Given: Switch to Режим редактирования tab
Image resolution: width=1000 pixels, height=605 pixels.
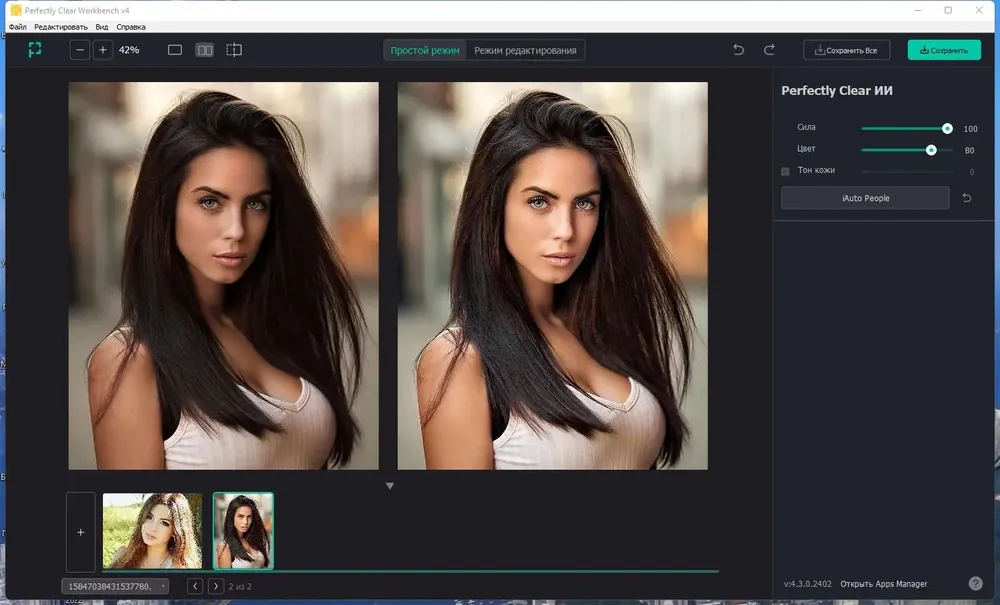Looking at the screenshot, I should (525, 50).
